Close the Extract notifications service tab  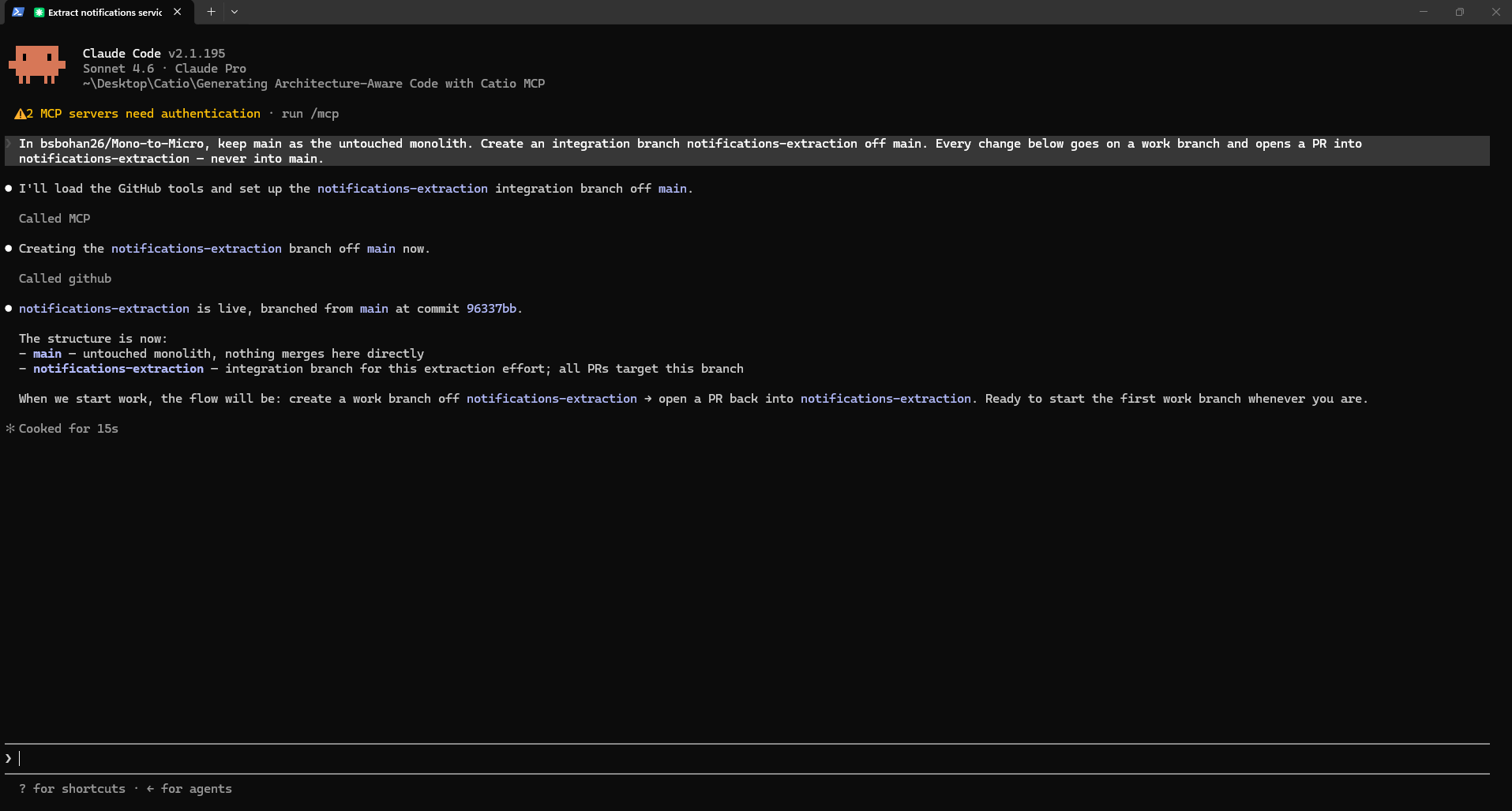tap(178, 12)
